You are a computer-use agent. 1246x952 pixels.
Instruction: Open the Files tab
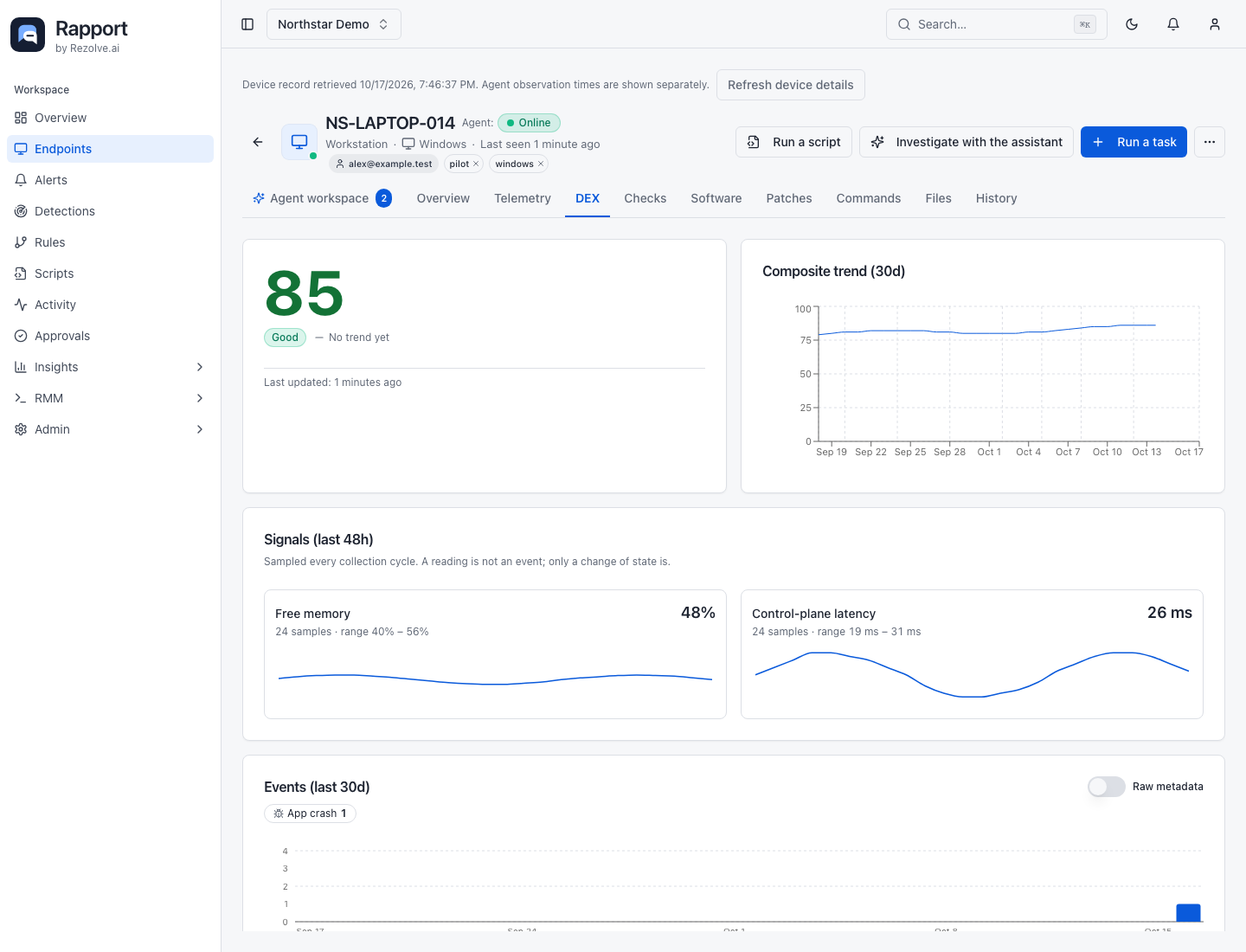tap(939, 198)
